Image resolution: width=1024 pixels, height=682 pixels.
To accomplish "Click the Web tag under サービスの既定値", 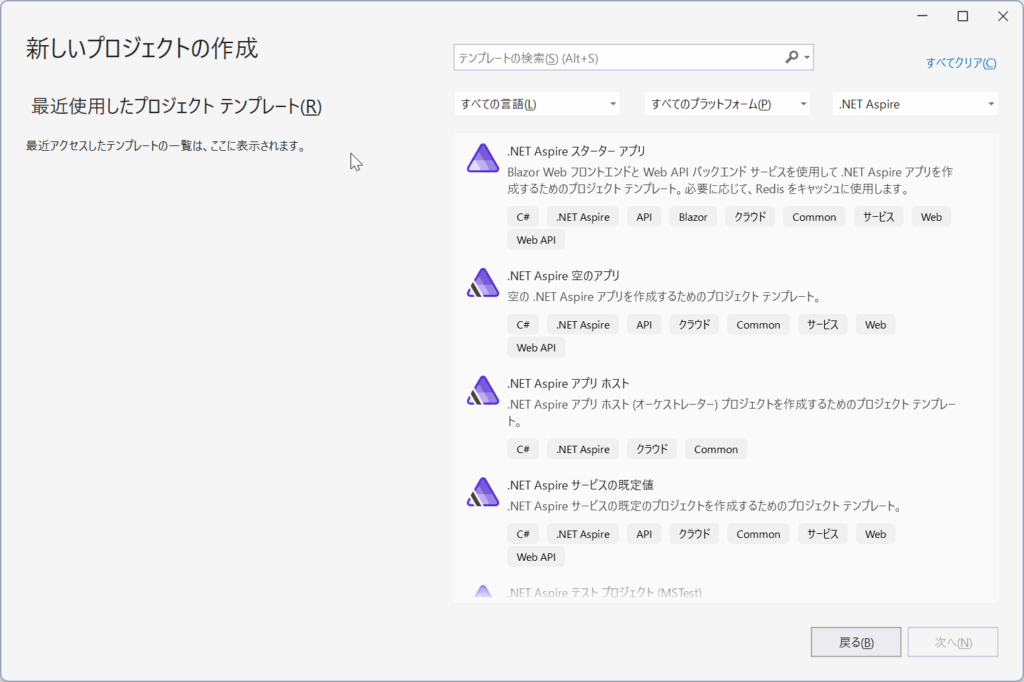I will (x=876, y=534).
